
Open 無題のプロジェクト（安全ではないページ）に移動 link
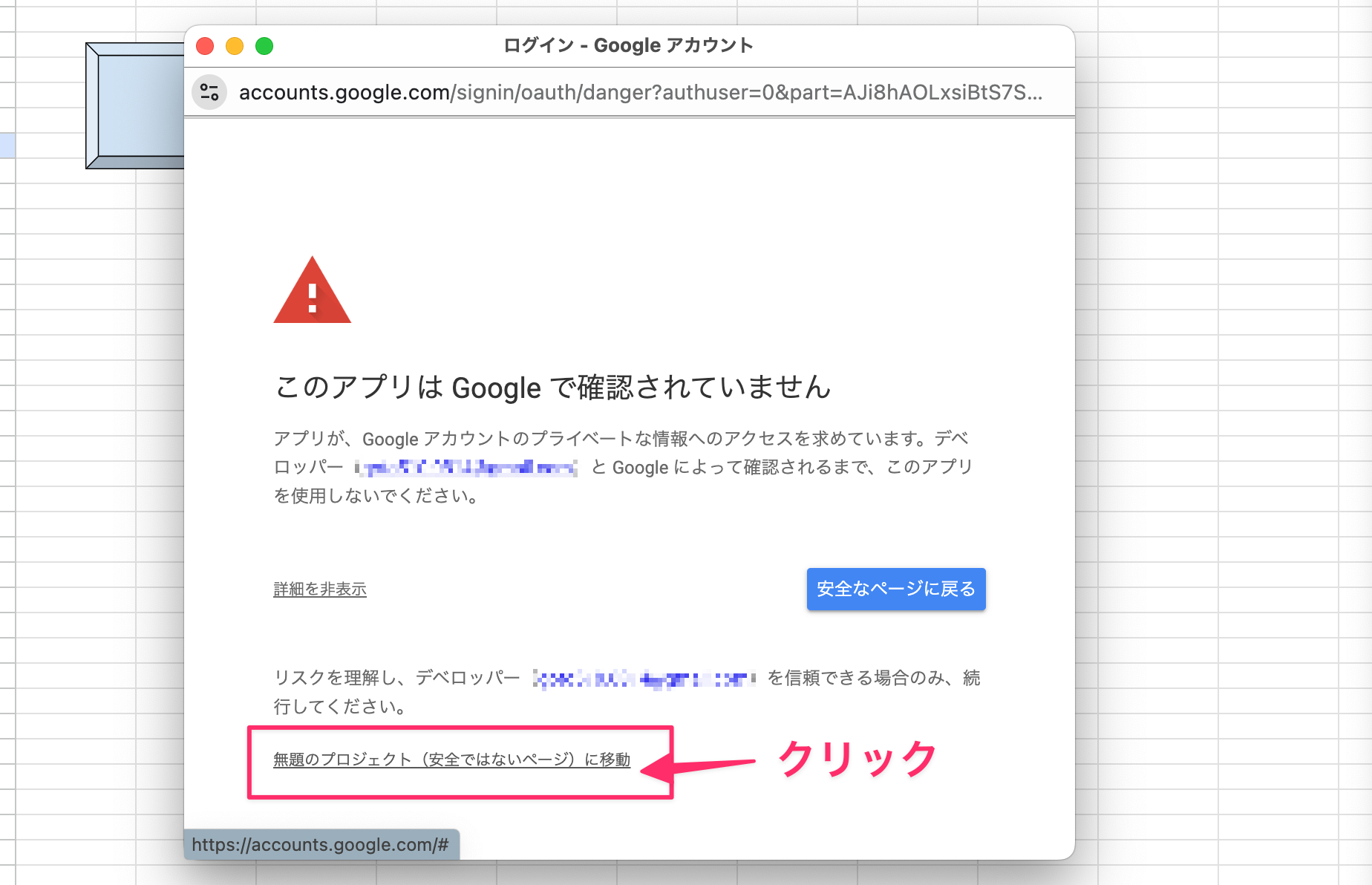click(x=451, y=760)
